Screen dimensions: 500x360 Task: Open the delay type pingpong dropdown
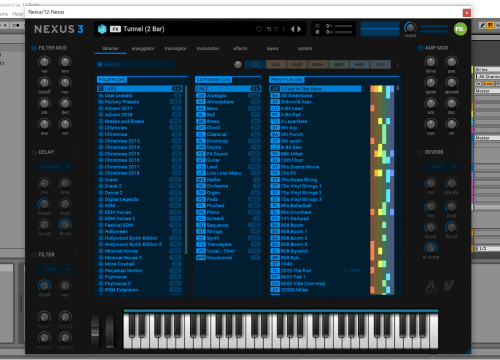[55, 166]
